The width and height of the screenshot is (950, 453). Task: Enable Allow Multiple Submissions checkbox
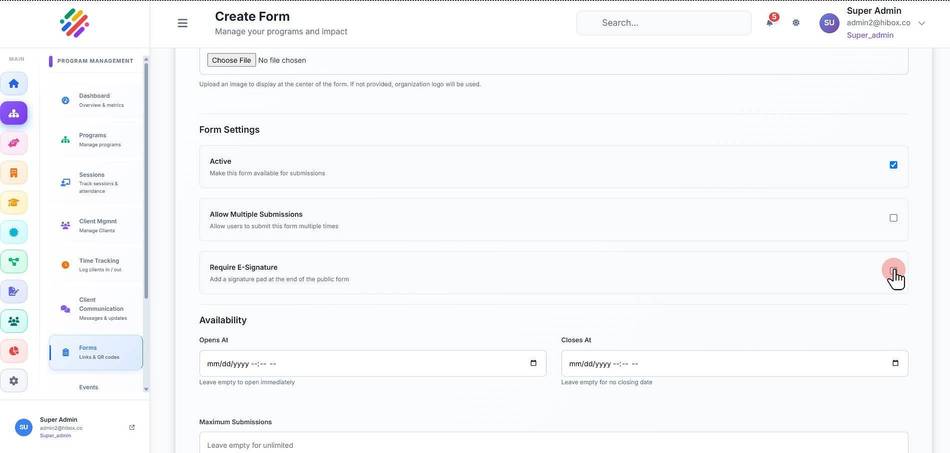[893, 218]
